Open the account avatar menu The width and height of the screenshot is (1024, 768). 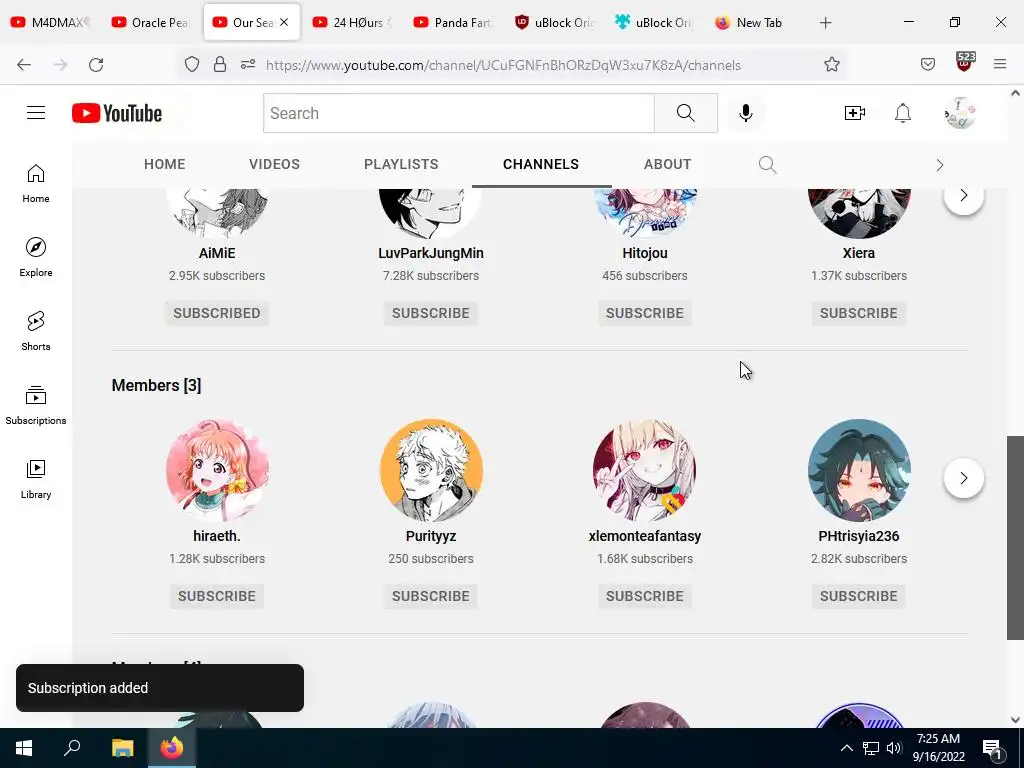pos(960,113)
